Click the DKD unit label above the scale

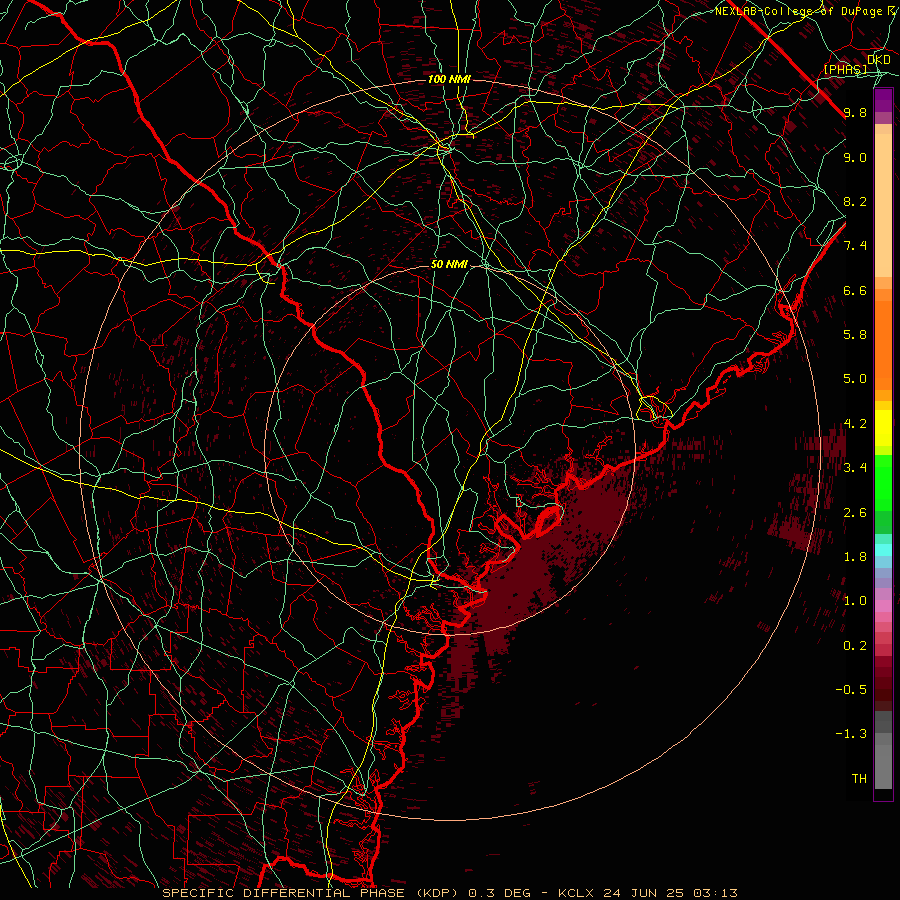click(879, 60)
